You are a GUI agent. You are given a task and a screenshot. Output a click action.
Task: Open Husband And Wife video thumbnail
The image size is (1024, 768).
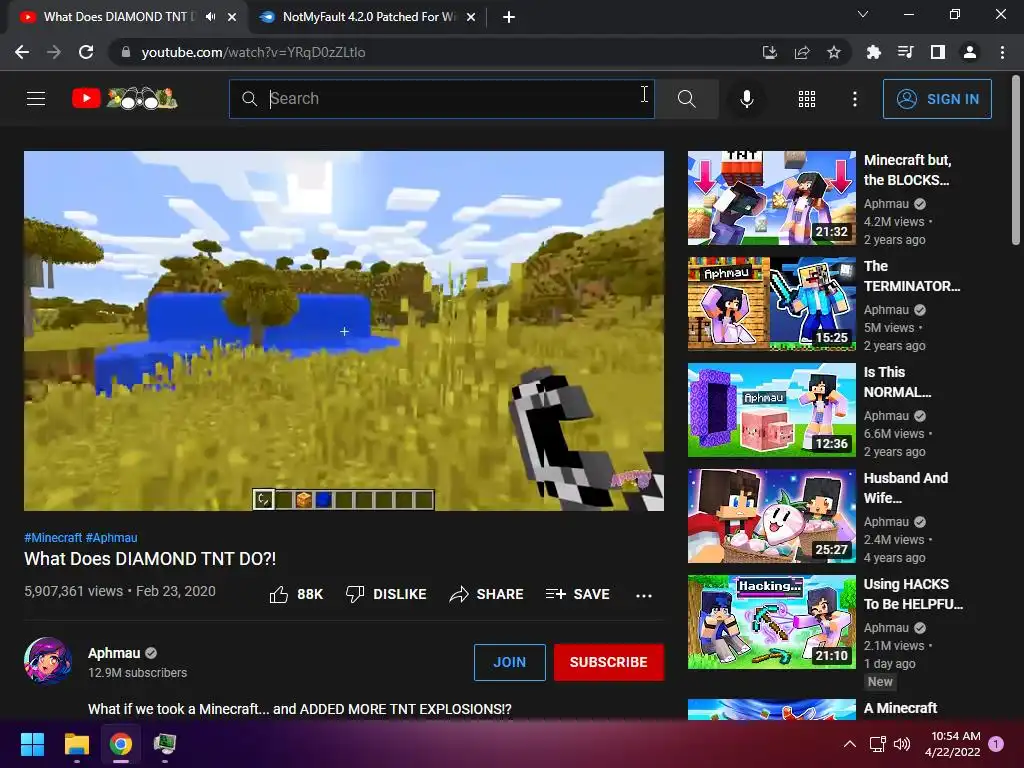coord(772,516)
